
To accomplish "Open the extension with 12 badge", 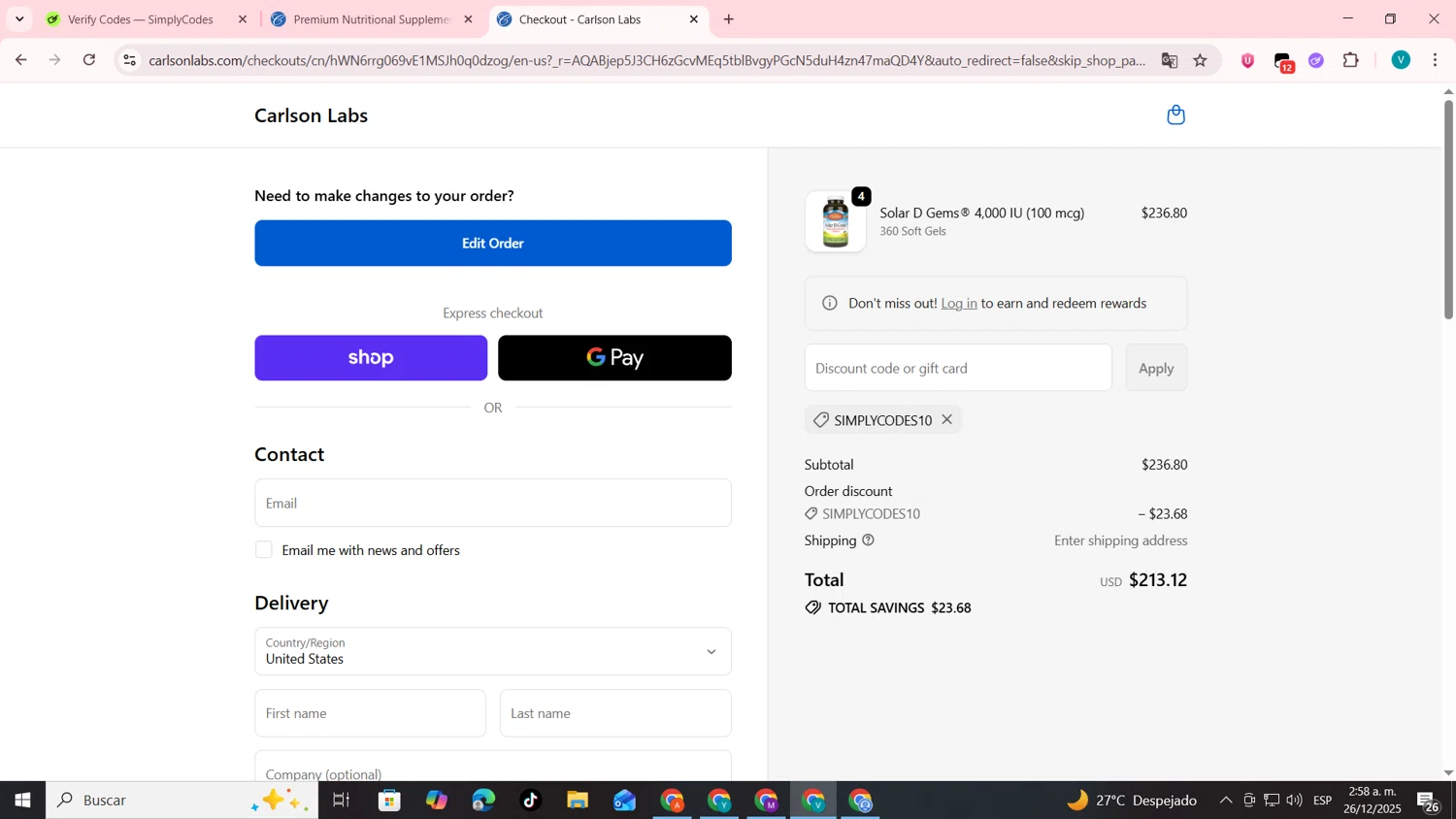I will 1282,61.
